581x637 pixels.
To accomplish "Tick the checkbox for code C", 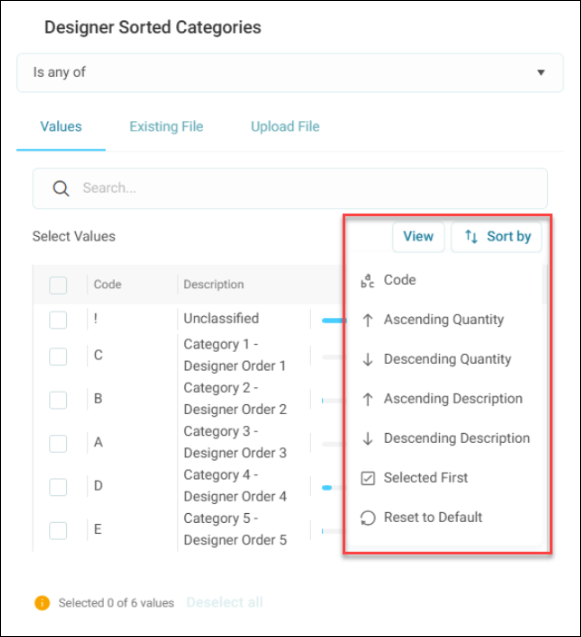I will (58, 357).
